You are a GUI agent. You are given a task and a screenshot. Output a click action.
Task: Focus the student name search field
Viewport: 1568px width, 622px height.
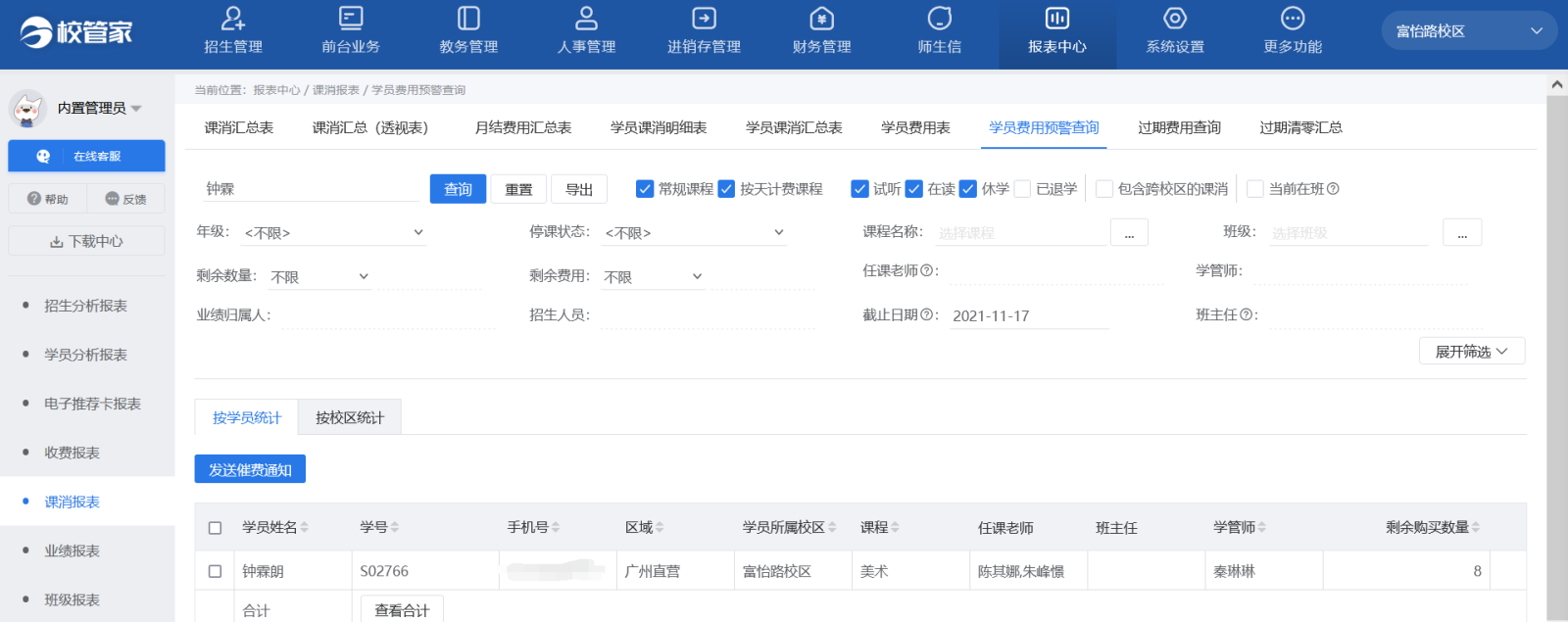312,188
